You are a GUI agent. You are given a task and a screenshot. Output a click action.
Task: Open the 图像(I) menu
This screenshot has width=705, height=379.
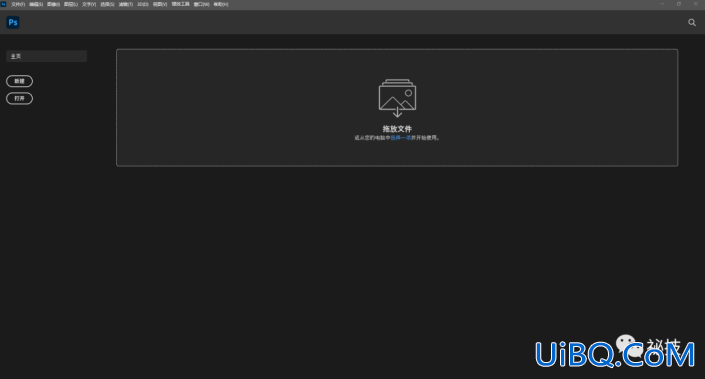click(54, 4)
